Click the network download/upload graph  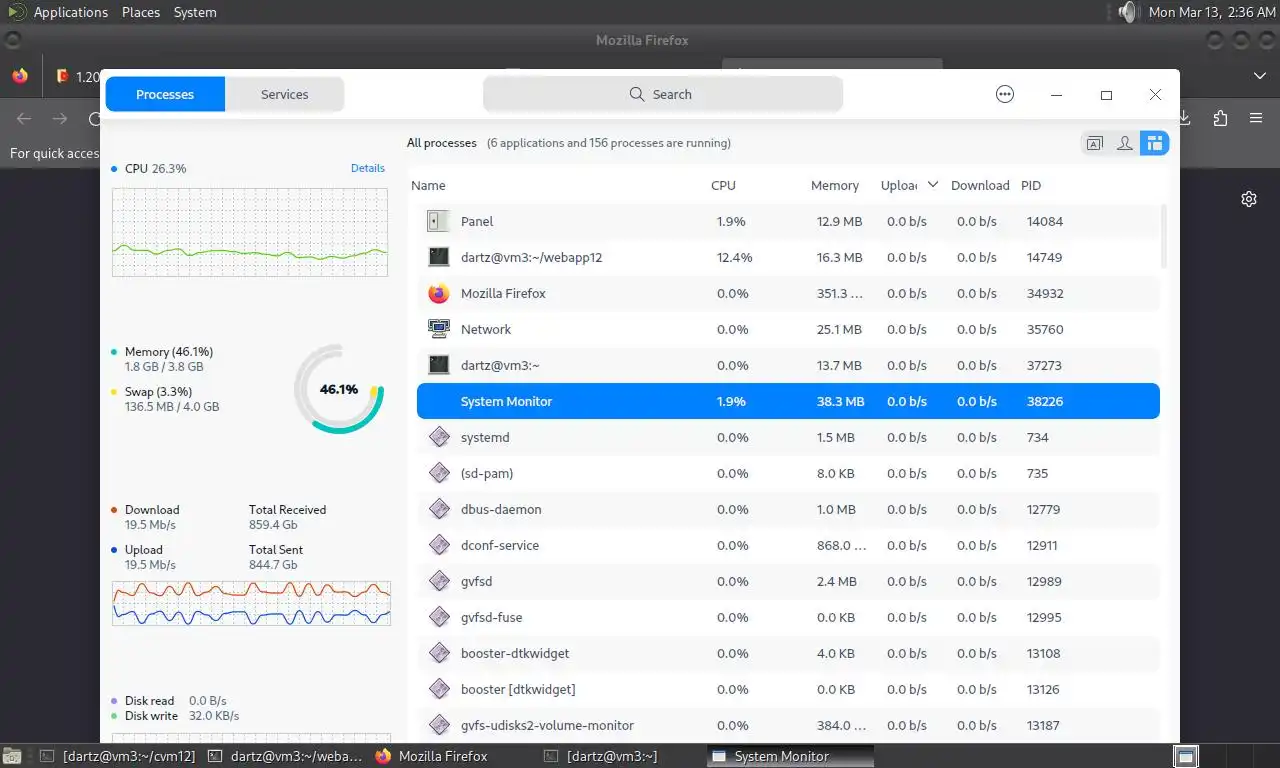[251, 603]
